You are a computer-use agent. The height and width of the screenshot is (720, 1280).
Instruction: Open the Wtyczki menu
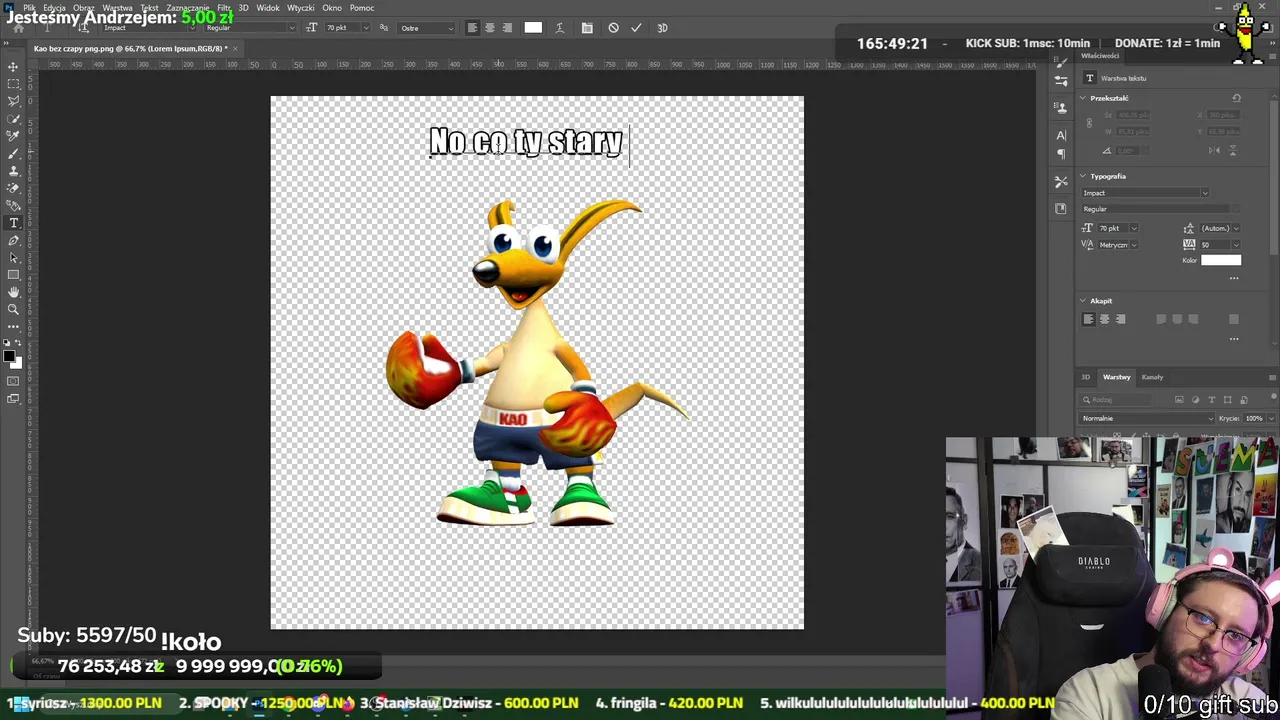300,8
